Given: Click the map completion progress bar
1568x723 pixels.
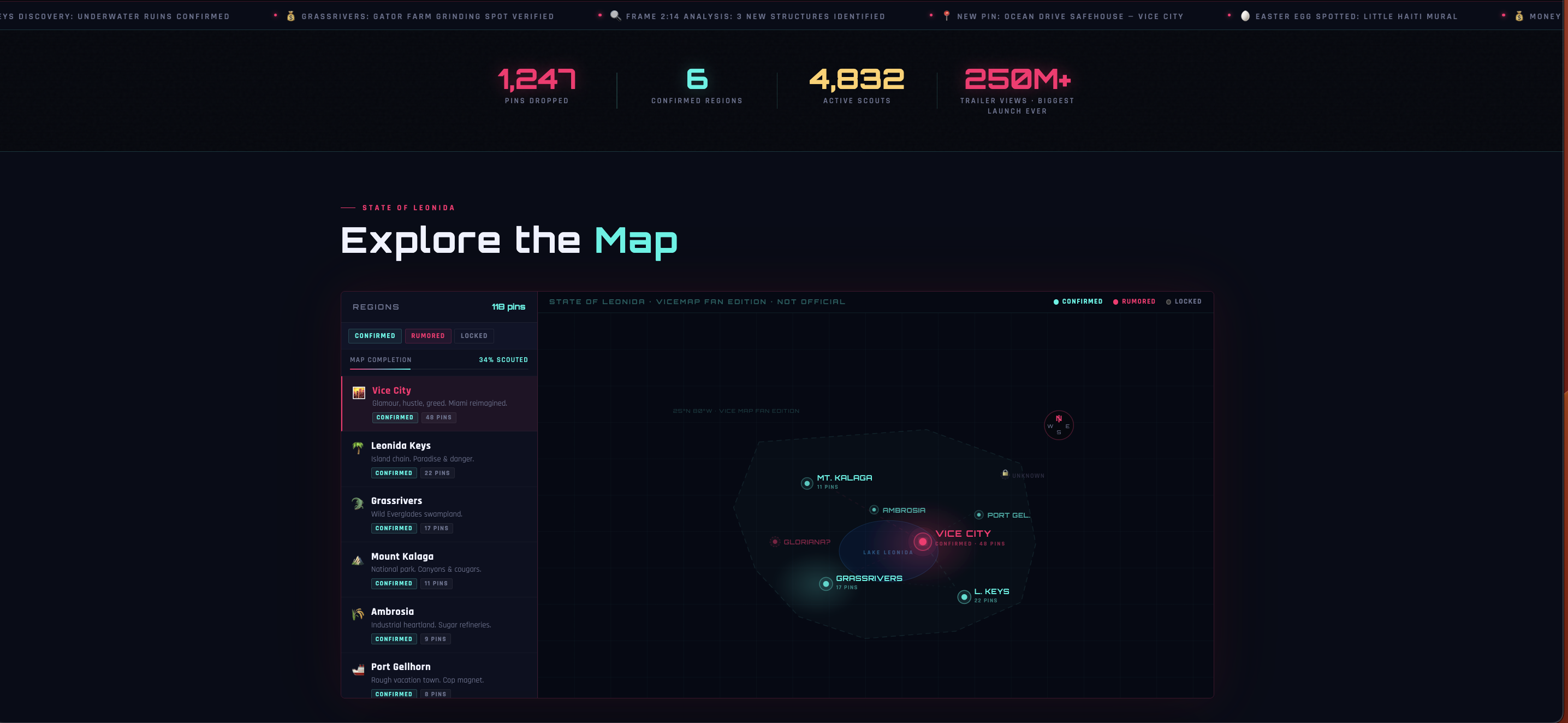Looking at the screenshot, I should coord(439,369).
